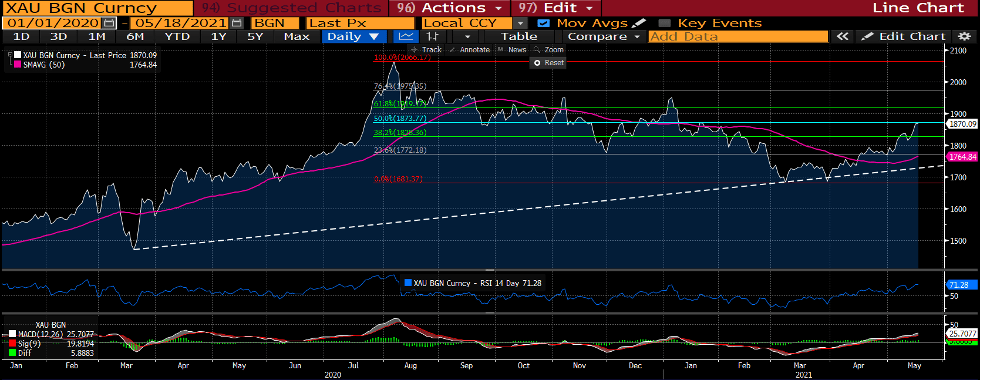Click the 100.0%(2066.17) Fibonacci label
The image size is (981, 381).
coord(401,58)
